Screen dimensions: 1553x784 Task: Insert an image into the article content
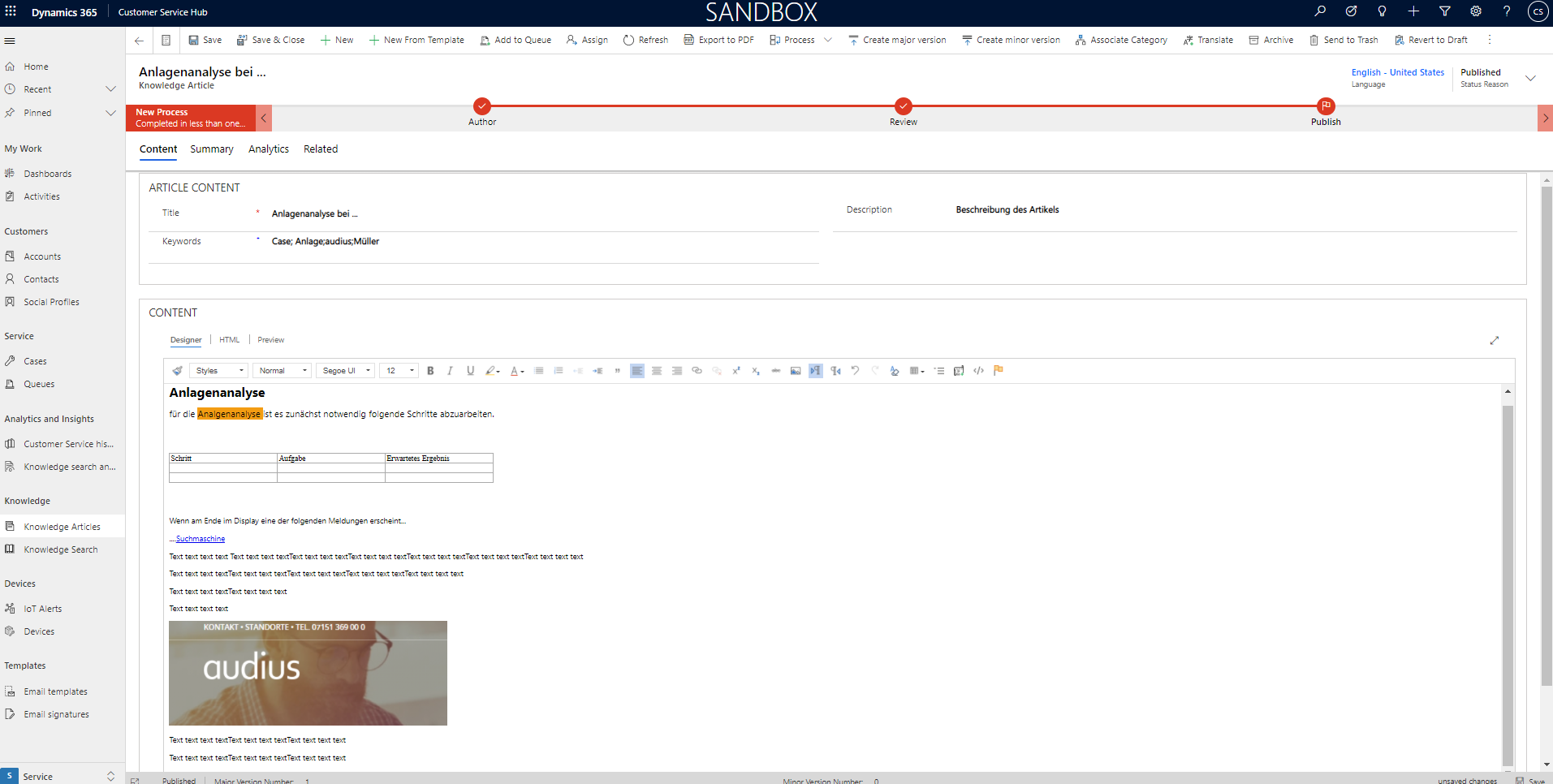coord(796,371)
